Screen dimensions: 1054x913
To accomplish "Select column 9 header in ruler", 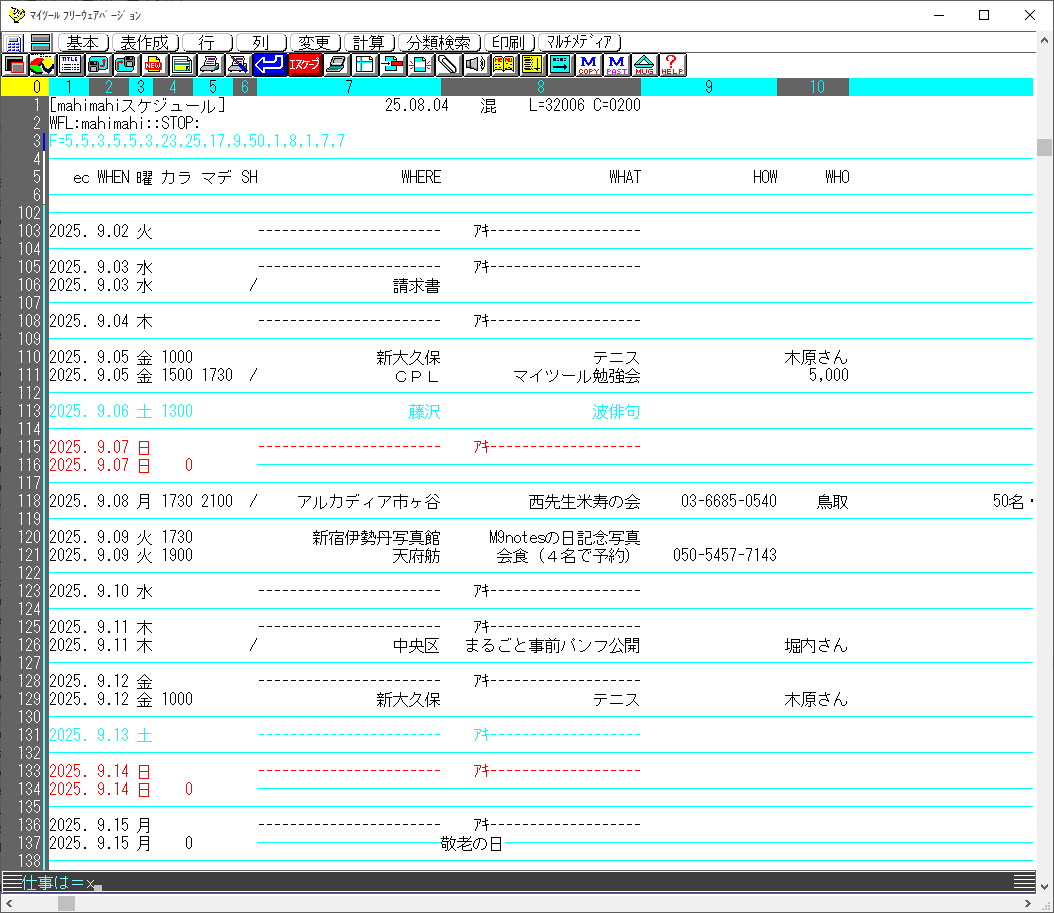I will click(x=708, y=87).
